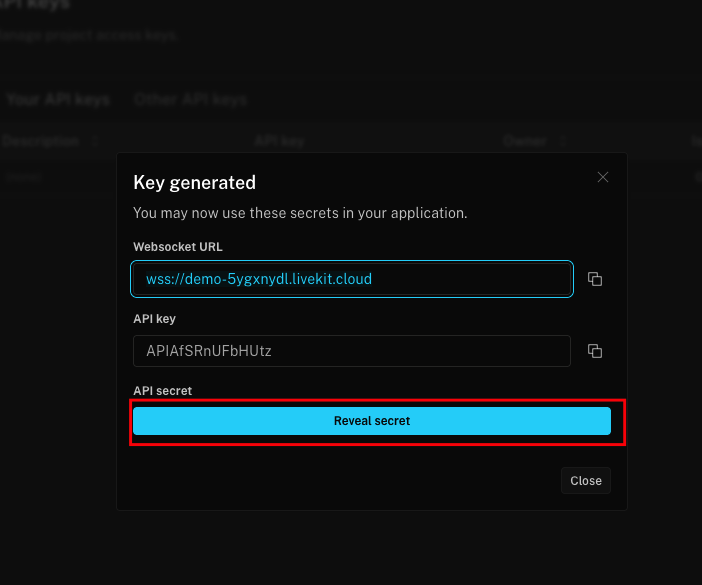The width and height of the screenshot is (702, 585).
Task: Select the API key text field
Action: (351, 351)
